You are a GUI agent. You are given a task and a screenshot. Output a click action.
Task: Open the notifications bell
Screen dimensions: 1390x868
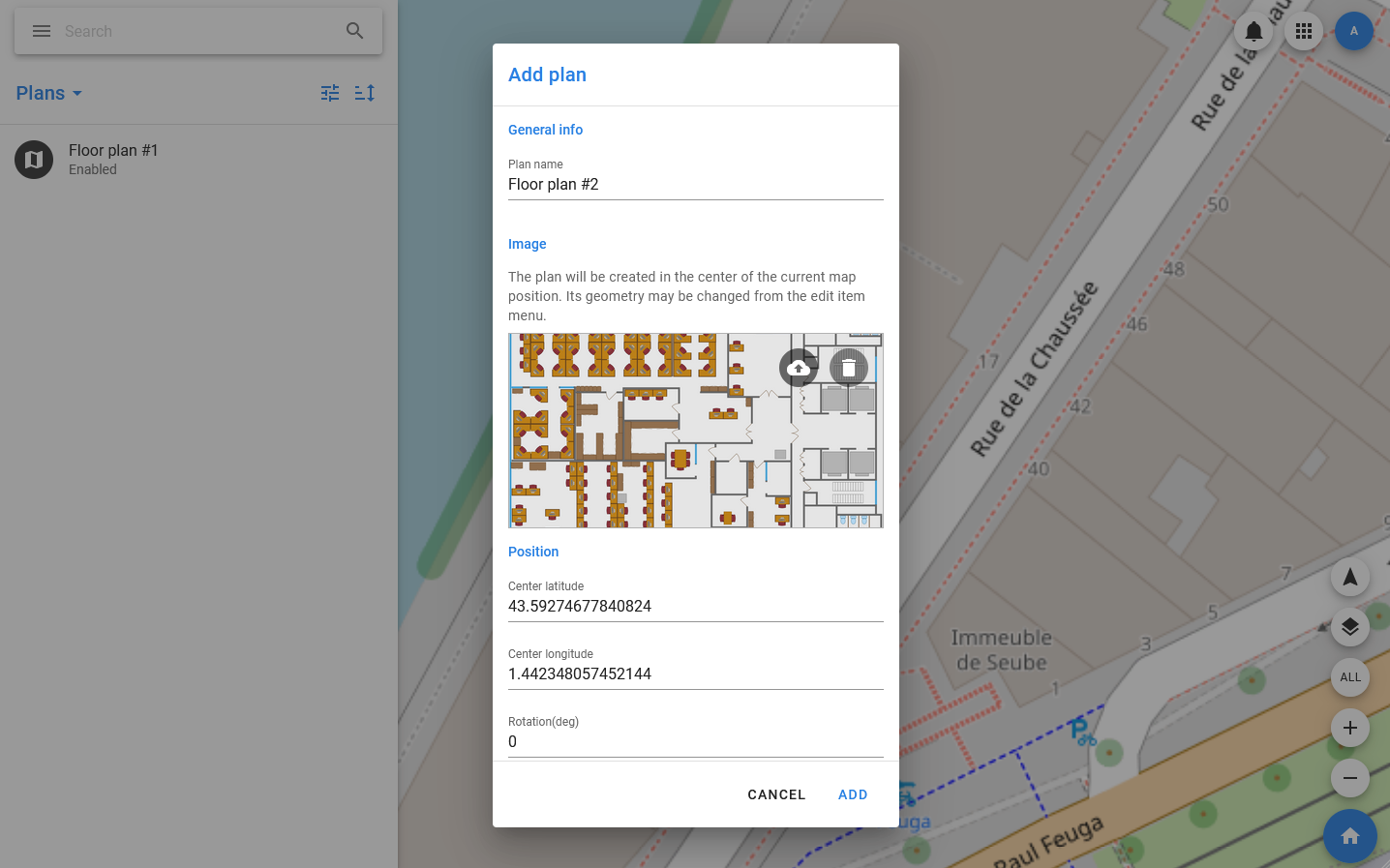point(1254,31)
